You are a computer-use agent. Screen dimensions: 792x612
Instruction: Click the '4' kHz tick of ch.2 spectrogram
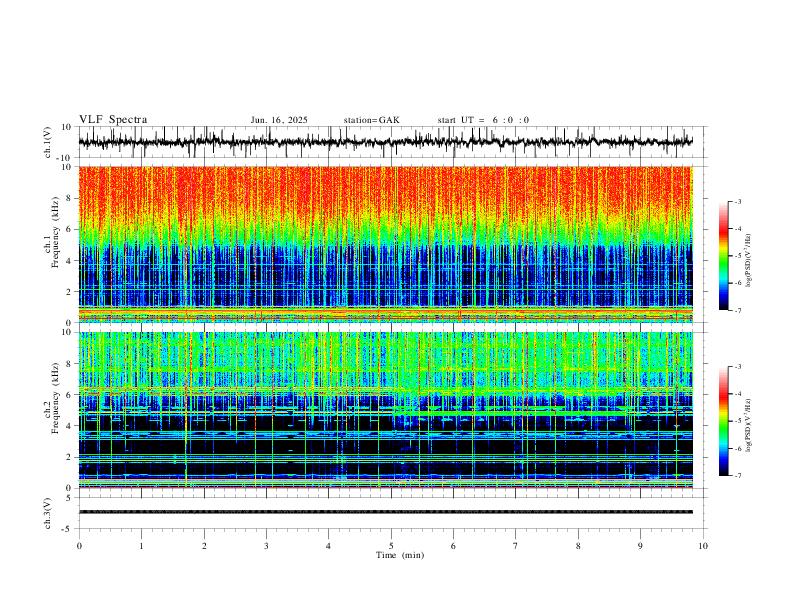69,426
